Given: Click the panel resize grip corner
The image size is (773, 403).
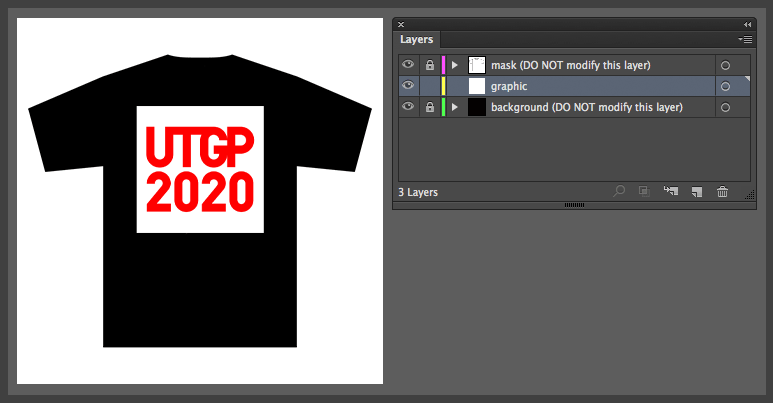Looking at the screenshot, I should pyautogui.click(x=750, y=195).
